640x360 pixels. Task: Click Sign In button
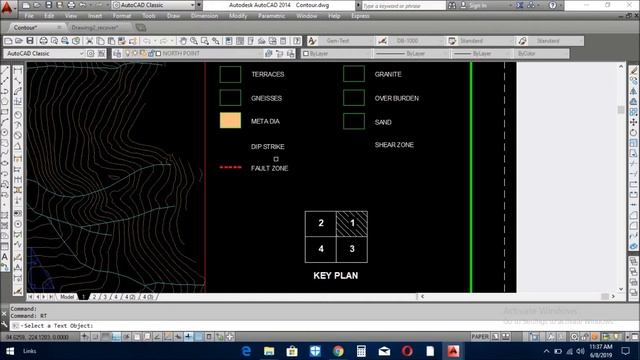(473, 5)
